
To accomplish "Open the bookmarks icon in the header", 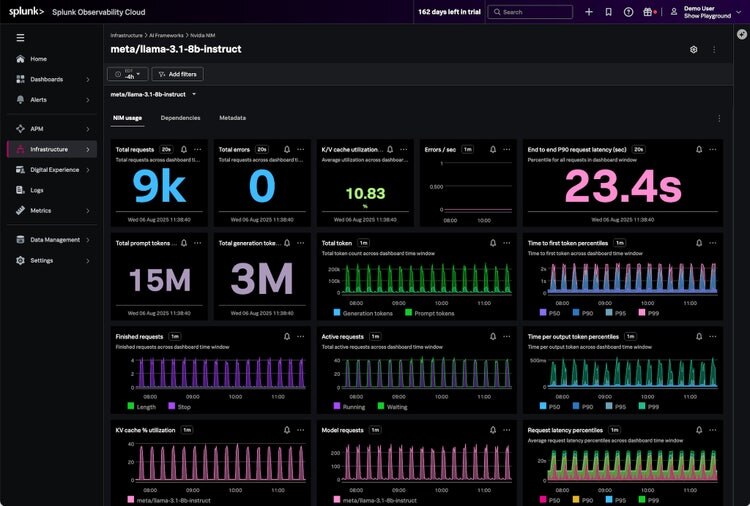I will point(608,12).
